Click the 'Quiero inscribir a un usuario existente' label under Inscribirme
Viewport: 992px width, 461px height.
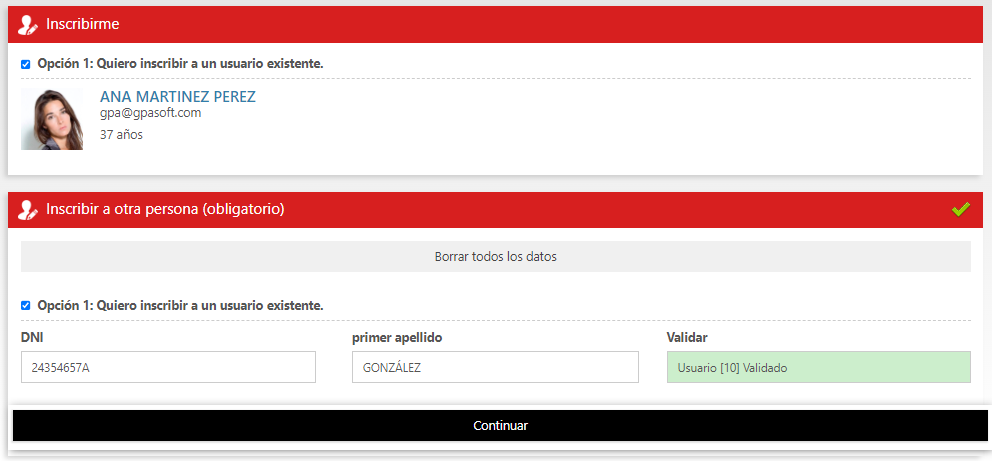pyautogui.click(x=180, y=64)
